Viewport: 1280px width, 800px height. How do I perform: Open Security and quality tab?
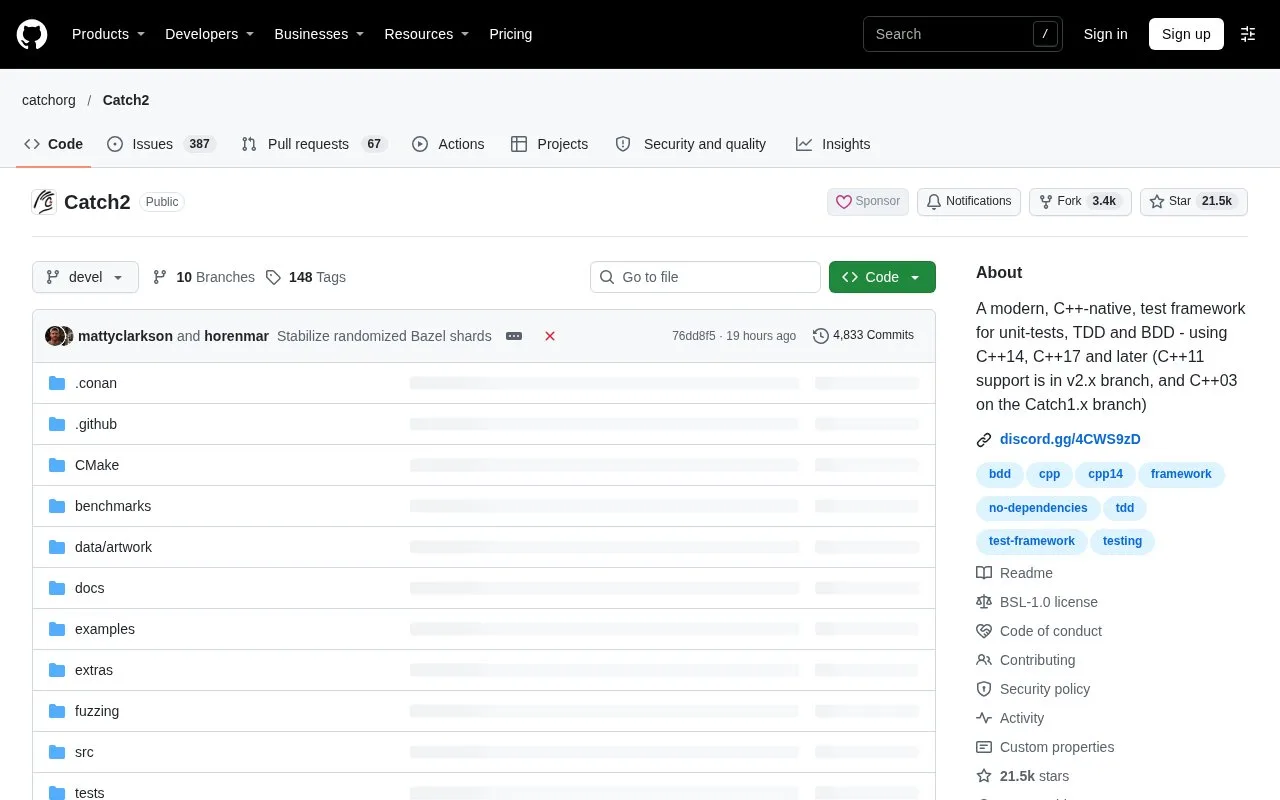tap(691, 144)
